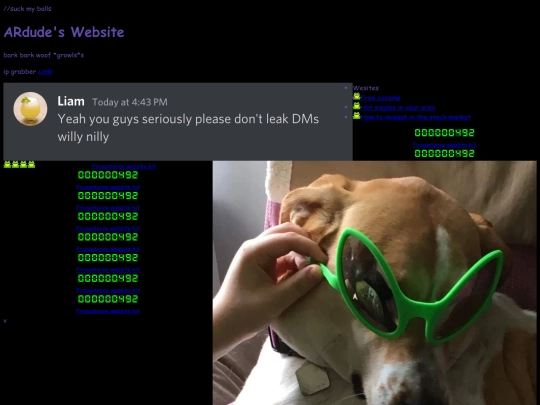Click the last frog in the four-frog row
Screen dimensions: 540x405
[31, 164]
